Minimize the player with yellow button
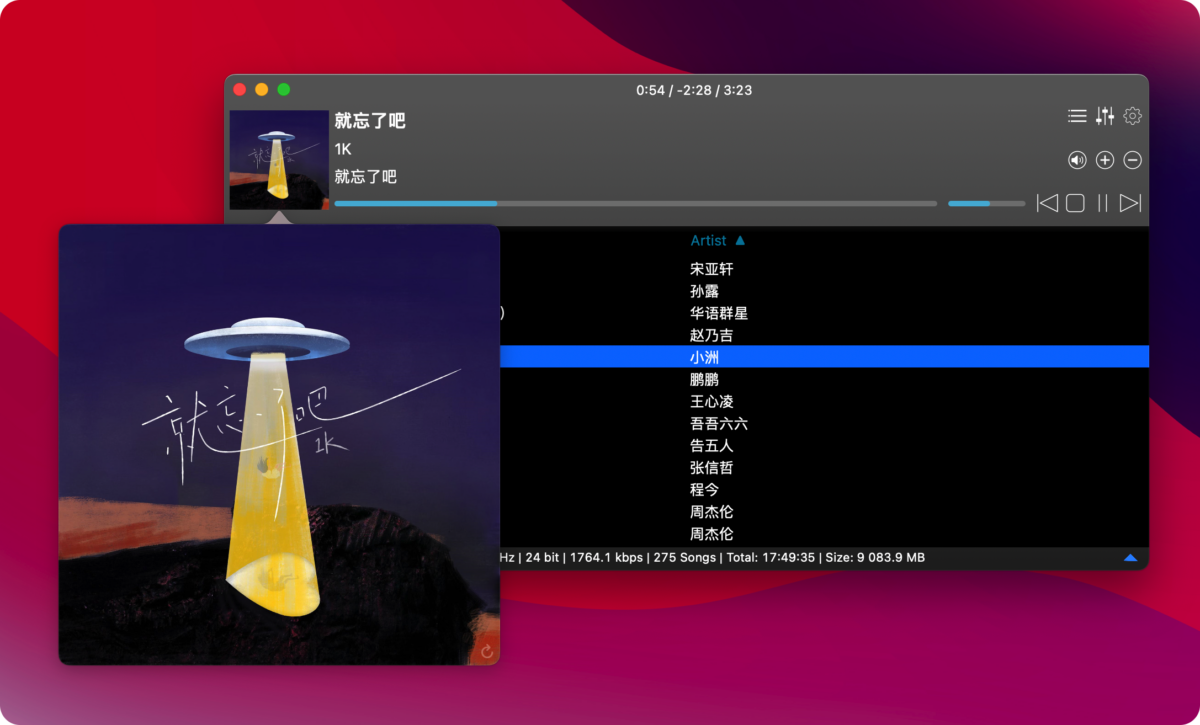This screenshot has height=725, width=1200. click(262, 90)
